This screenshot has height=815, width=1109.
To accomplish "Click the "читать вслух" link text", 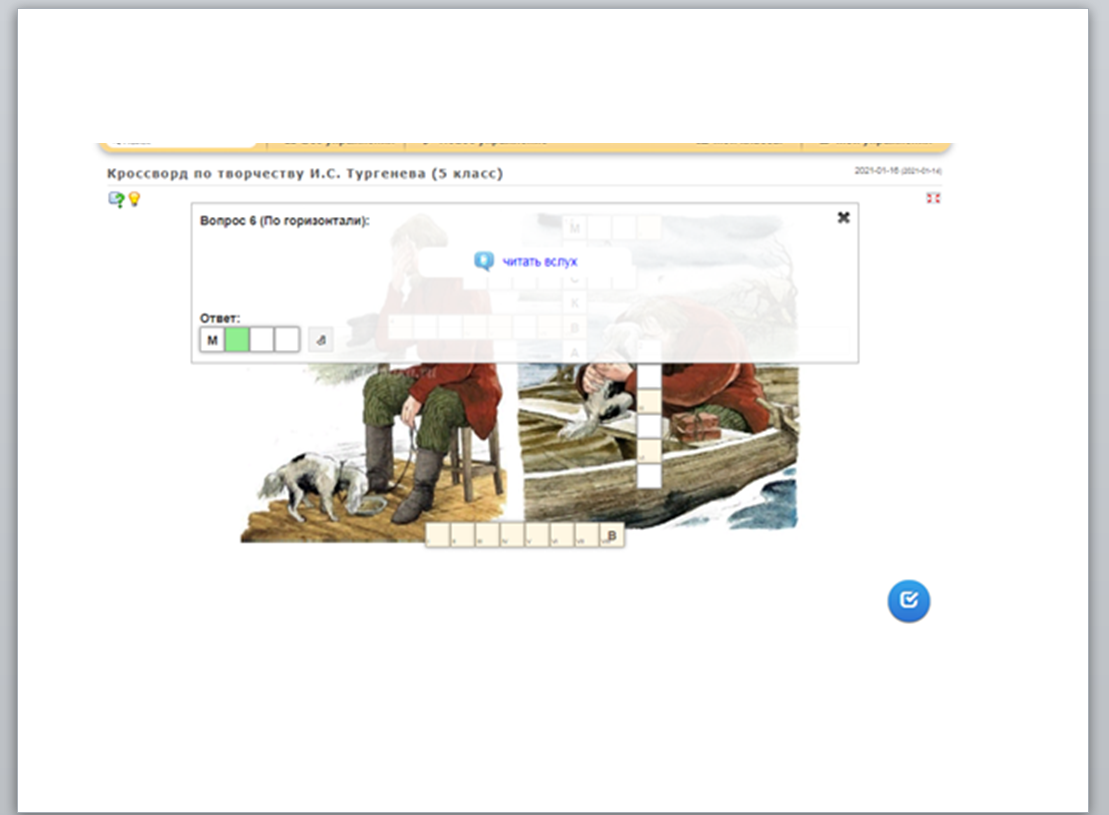I will [x=540, y=261].
